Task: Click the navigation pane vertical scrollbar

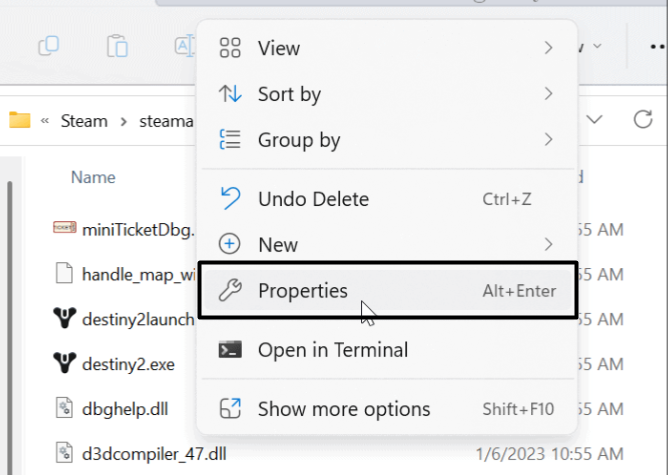Action: 9,300
